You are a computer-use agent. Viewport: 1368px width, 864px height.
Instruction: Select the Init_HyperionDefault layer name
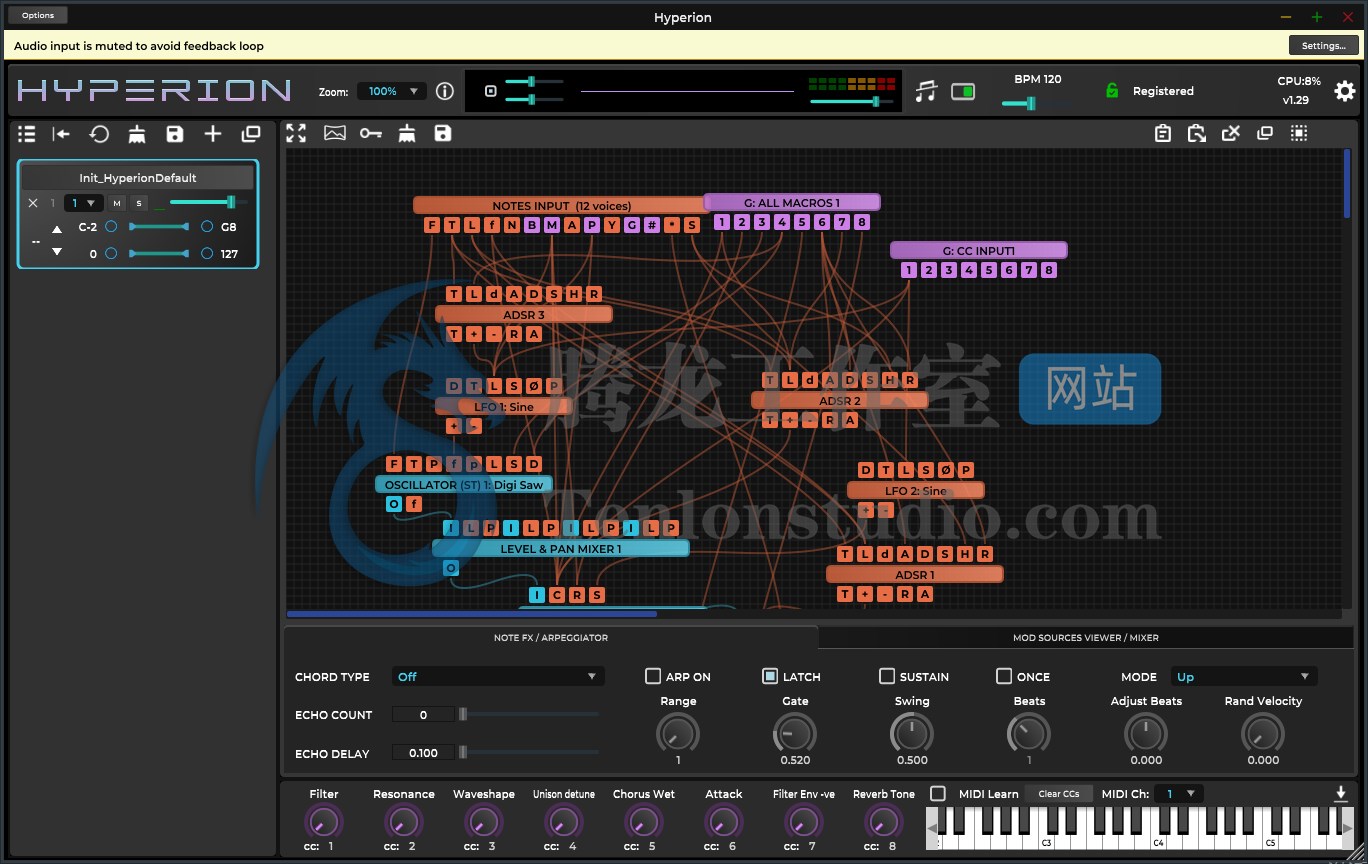138,178
